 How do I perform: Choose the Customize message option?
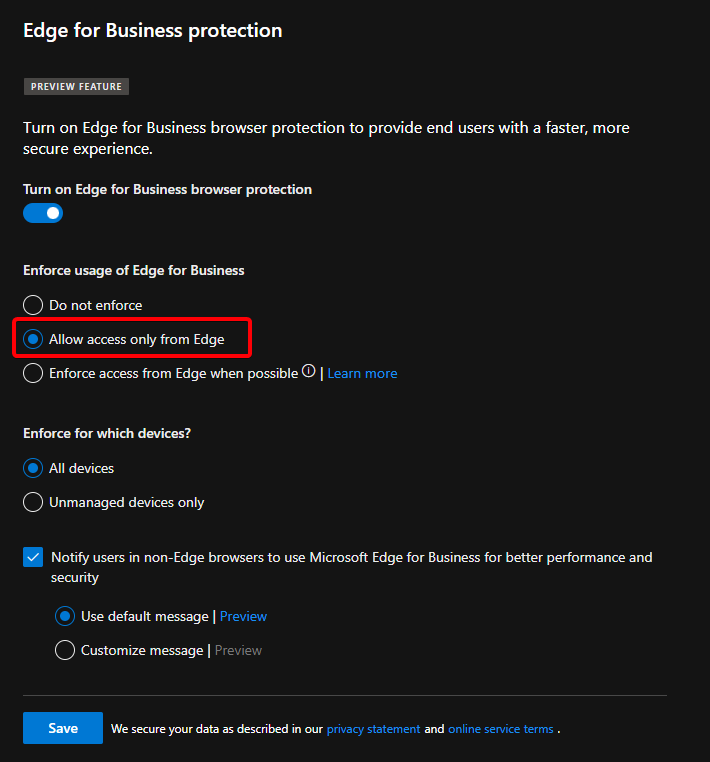[66, 650]
